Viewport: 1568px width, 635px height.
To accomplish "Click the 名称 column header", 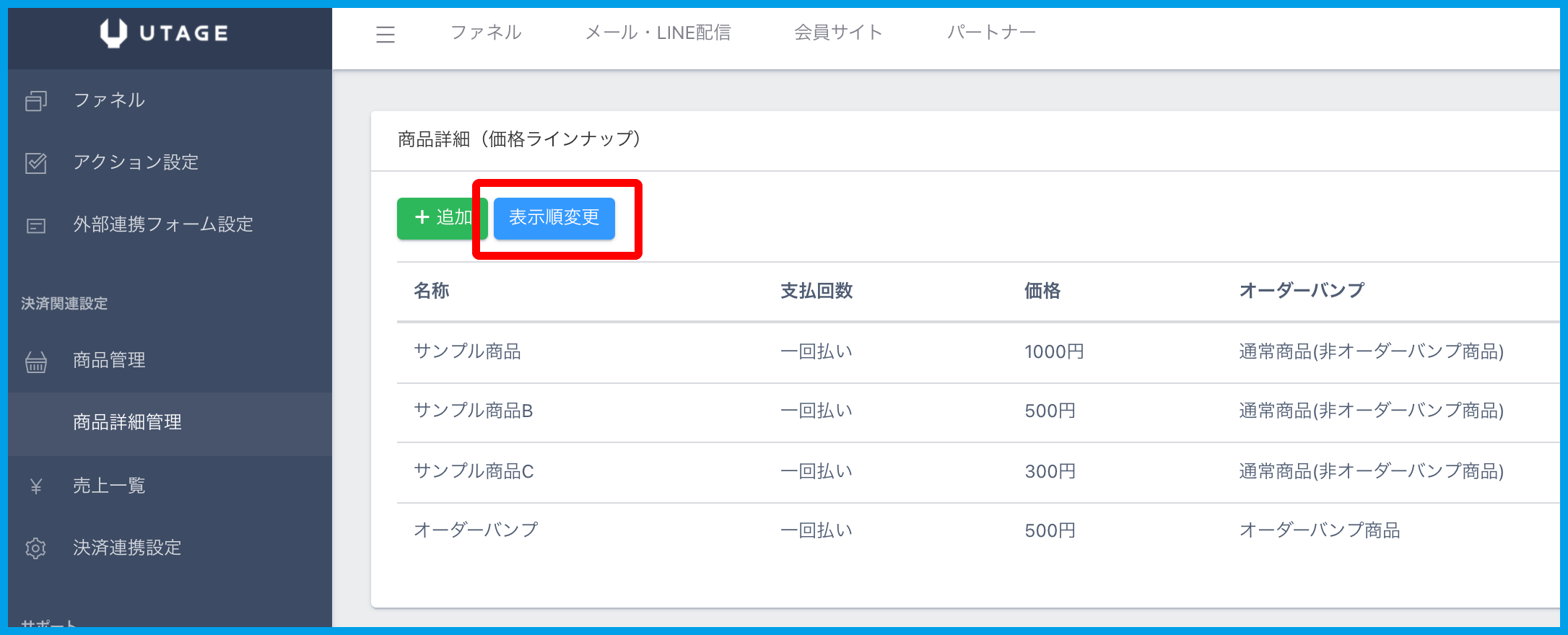I will [x=432, y=291].
